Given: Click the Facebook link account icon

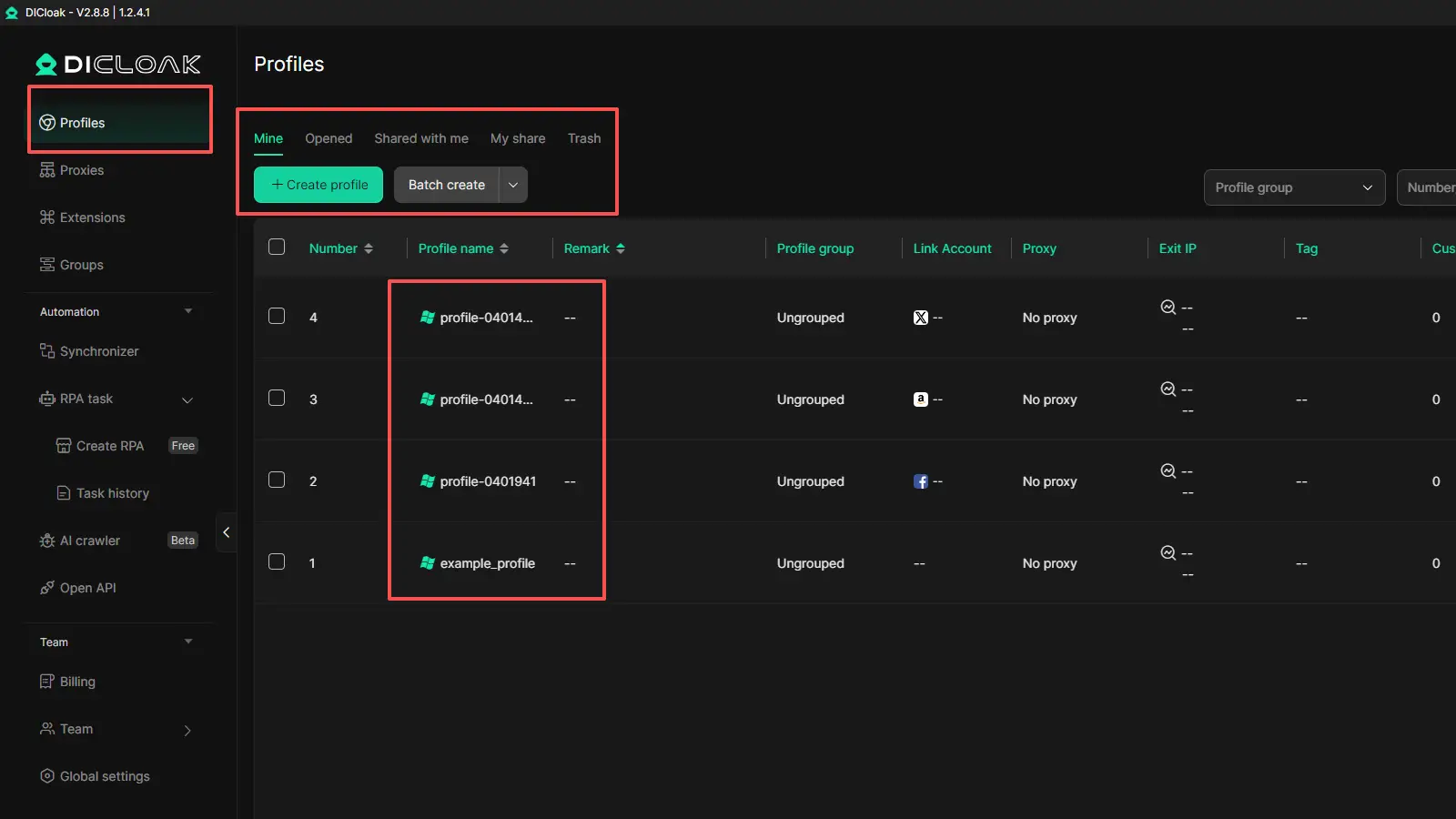Looking at the screenshot, I should coord(921,481).
